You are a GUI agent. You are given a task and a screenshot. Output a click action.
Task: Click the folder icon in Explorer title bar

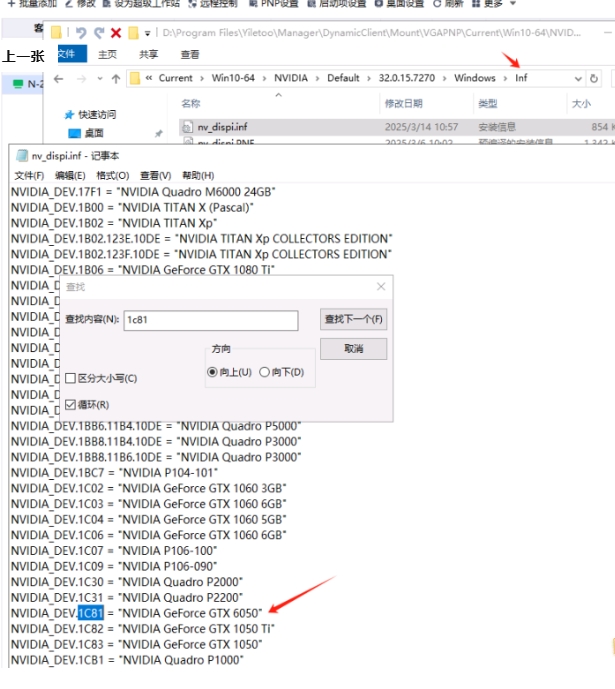(56, 33)
